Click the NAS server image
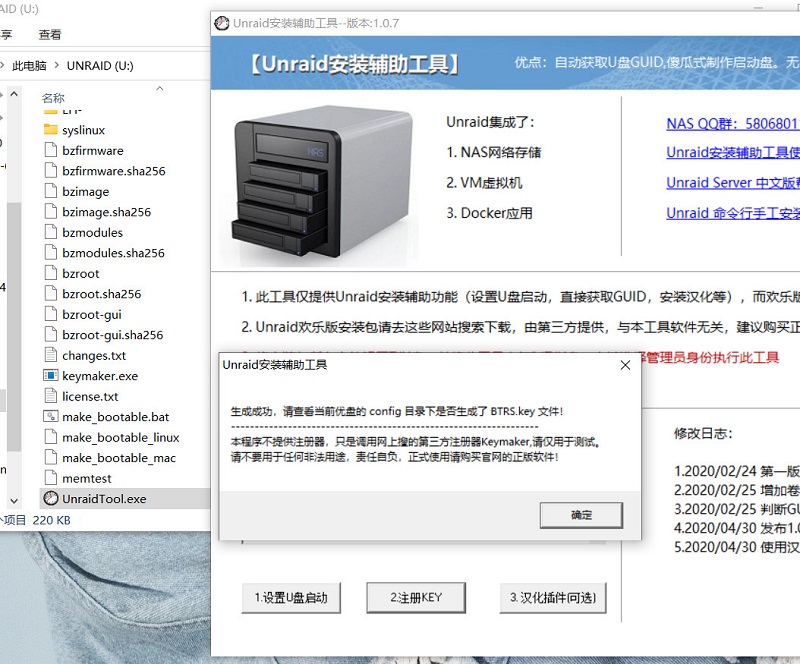Viewport: 800px width, 664px height. 321,184
